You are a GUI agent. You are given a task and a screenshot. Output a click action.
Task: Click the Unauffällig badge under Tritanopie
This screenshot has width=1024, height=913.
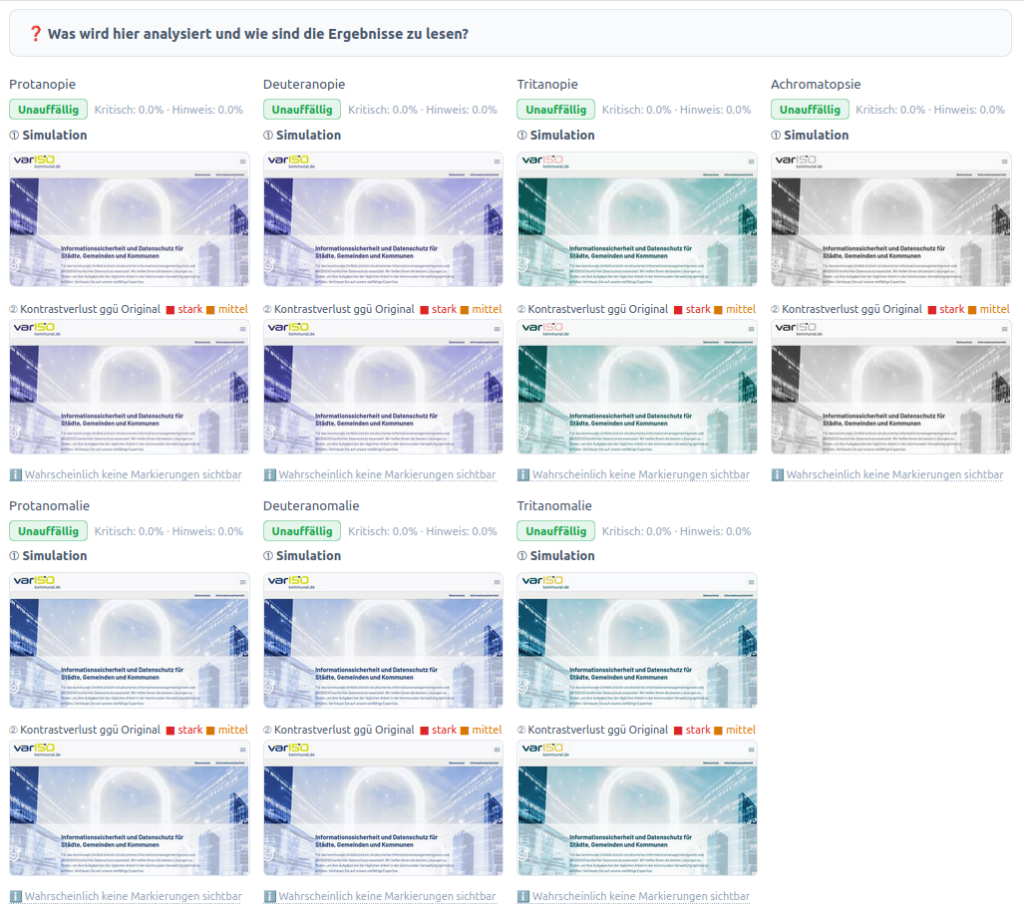(x=556, y=110)
